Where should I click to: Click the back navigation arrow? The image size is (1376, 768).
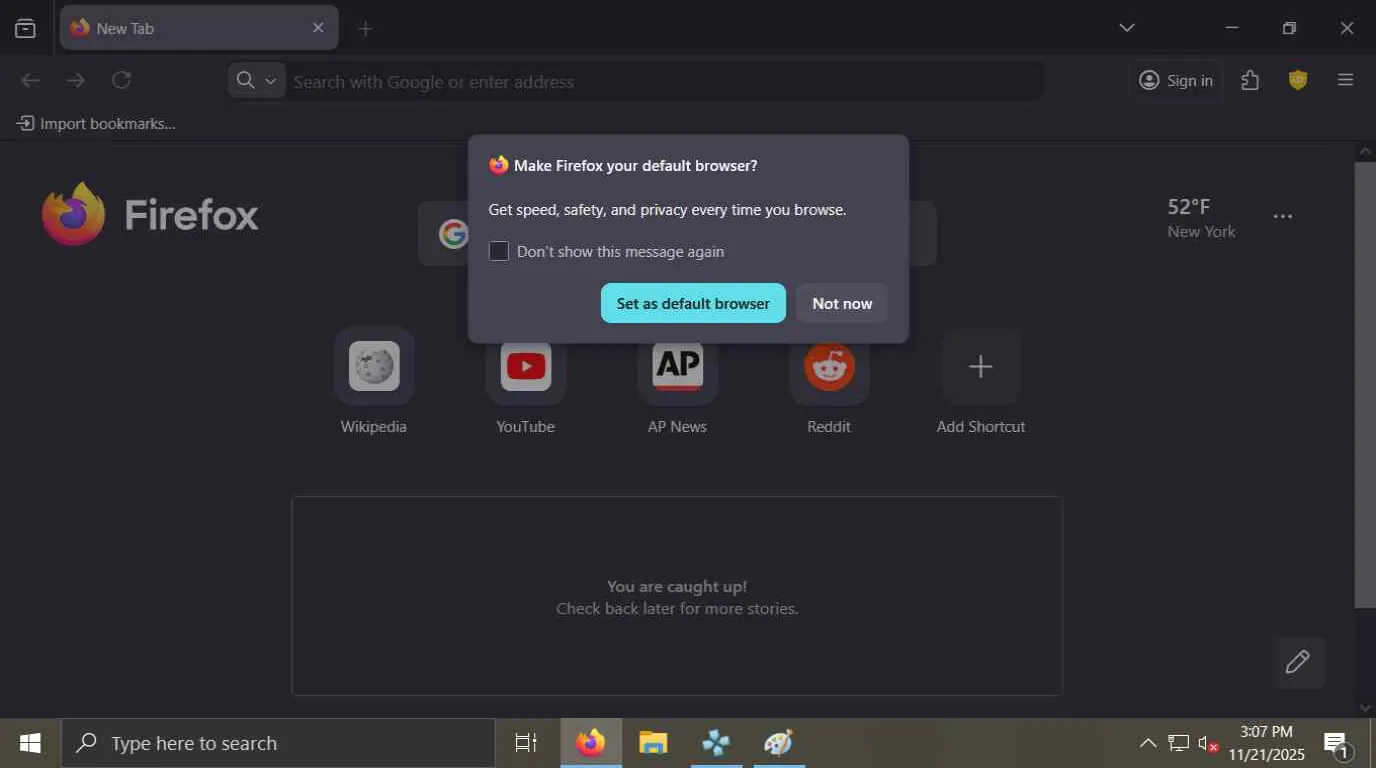(x=31, y=80)
